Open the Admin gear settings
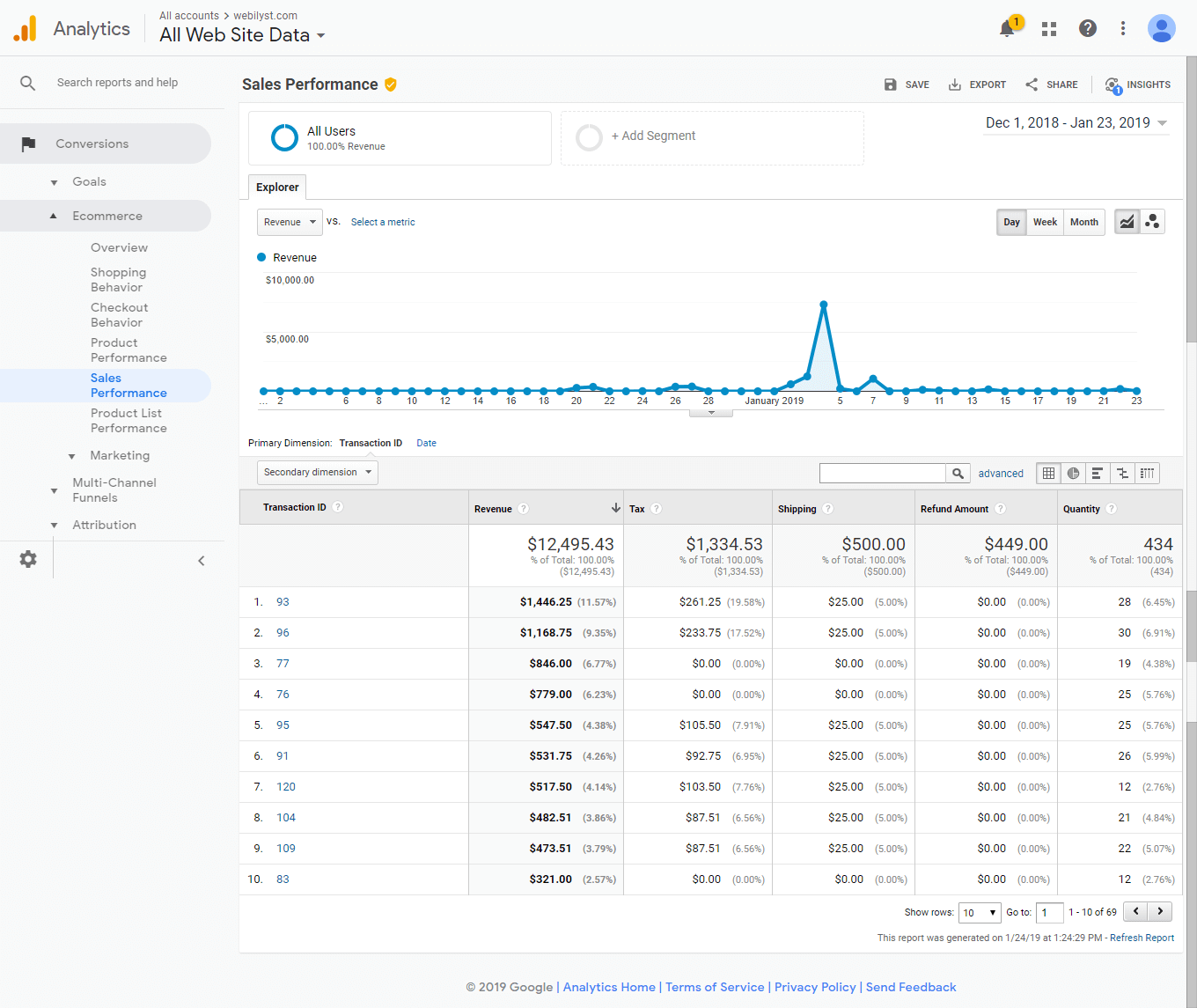The width and height of the screenshot is (1197, 1008). point(28,559)
